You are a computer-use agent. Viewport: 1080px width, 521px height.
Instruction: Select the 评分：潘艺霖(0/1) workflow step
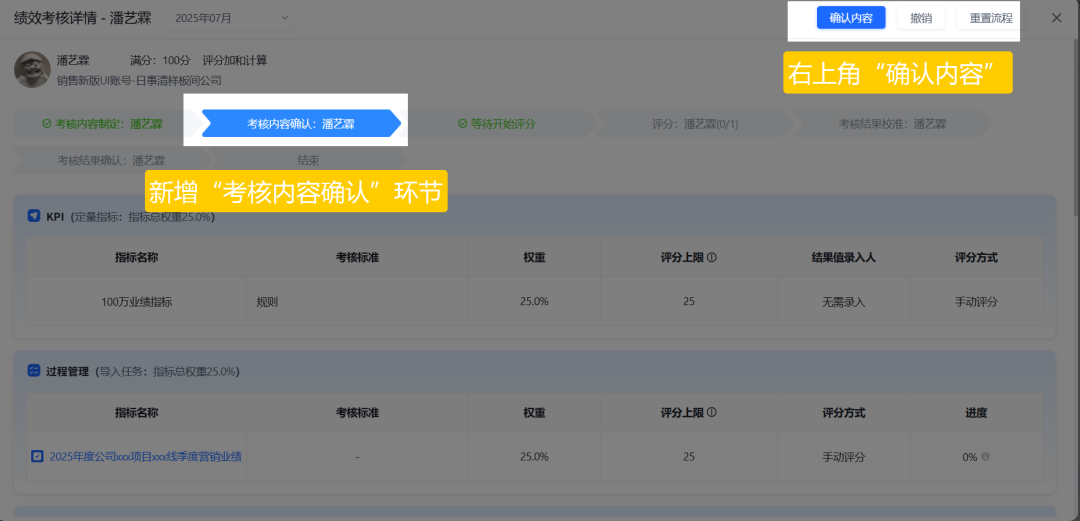[x=694, y=124]
